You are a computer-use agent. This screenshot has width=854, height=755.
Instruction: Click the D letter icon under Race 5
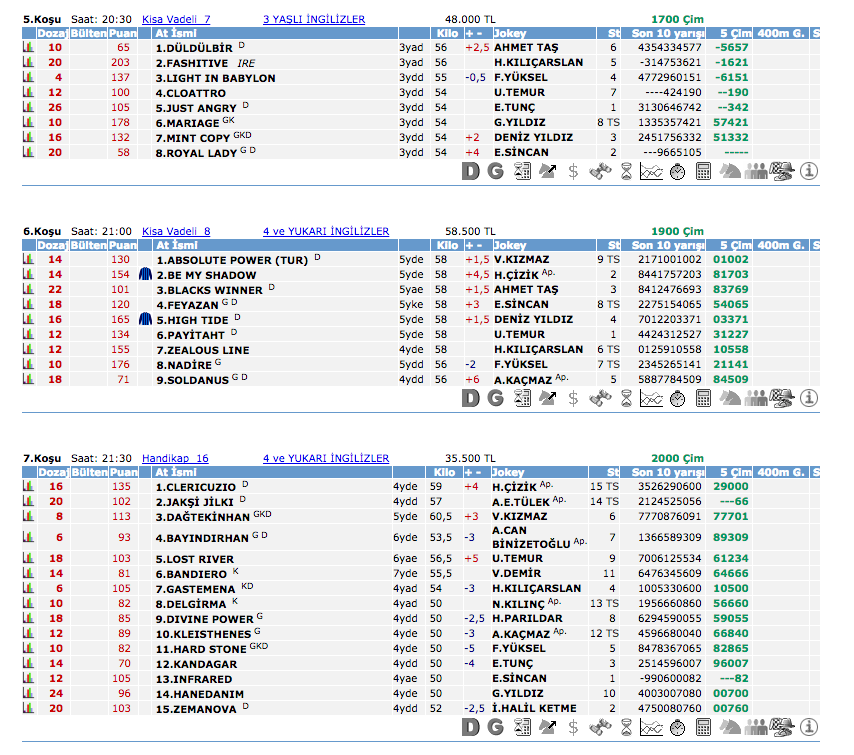471,171
